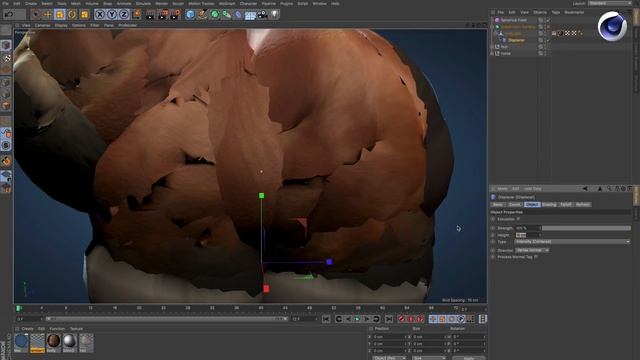Viewport: 640px width, 360px height.
Task: Open the Character menu
Action: pos(248,3)
